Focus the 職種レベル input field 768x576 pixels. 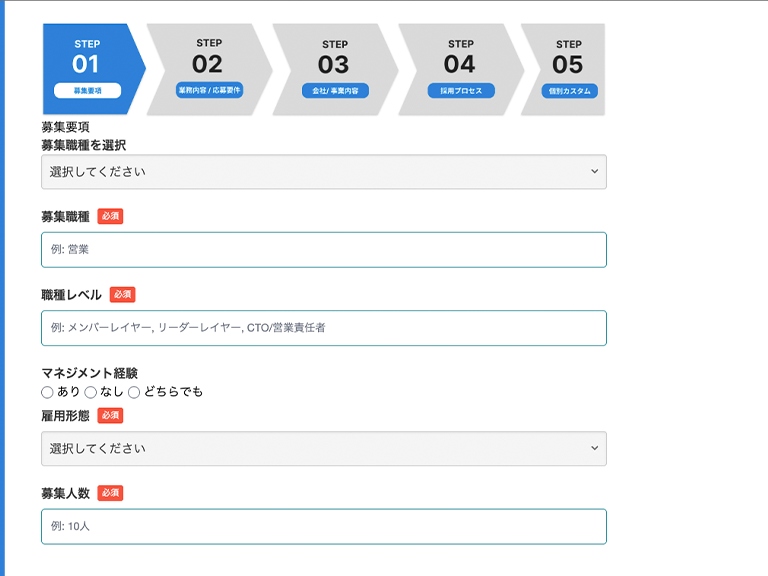point(324,328)
